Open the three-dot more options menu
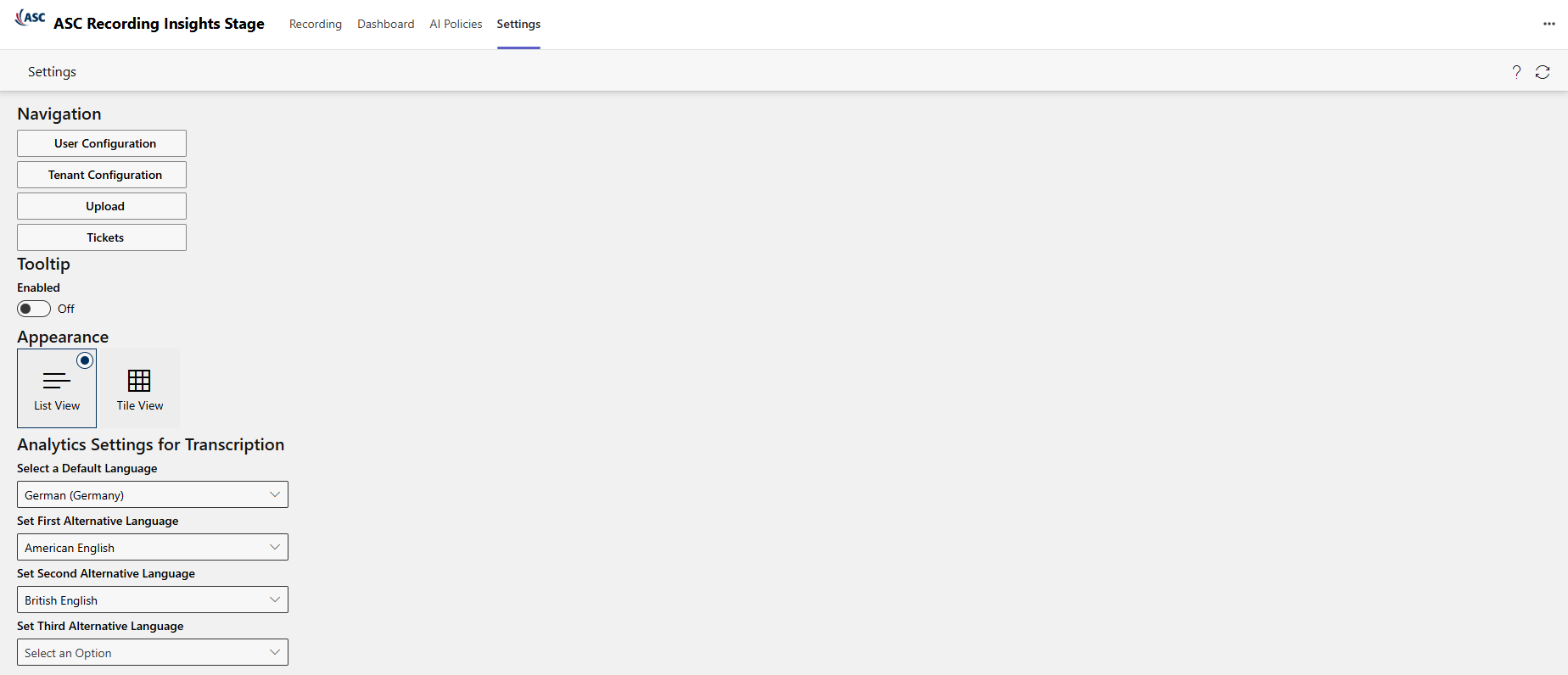Screen dimensions: 1568x675 tap(1548, 24)
